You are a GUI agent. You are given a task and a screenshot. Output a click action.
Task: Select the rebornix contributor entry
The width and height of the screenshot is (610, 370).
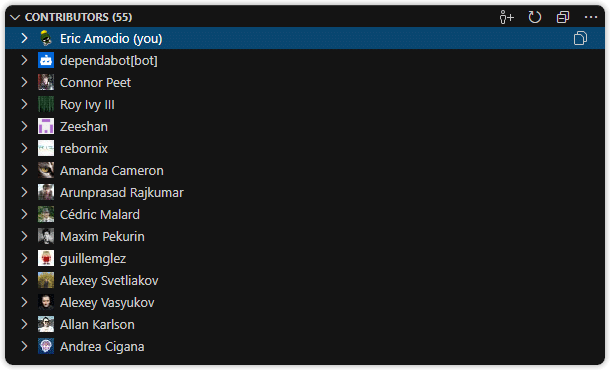[x=305, y=148]
